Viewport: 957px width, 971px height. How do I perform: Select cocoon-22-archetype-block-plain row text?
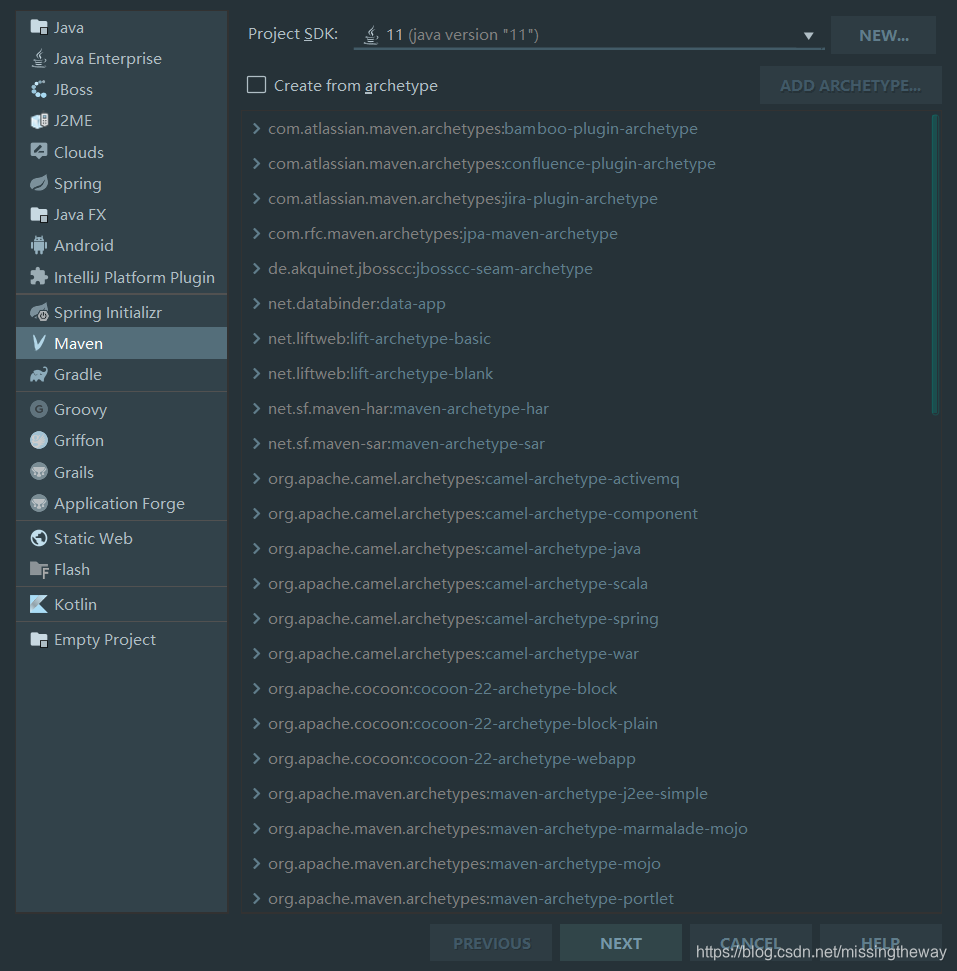click(x=463, y=723)
